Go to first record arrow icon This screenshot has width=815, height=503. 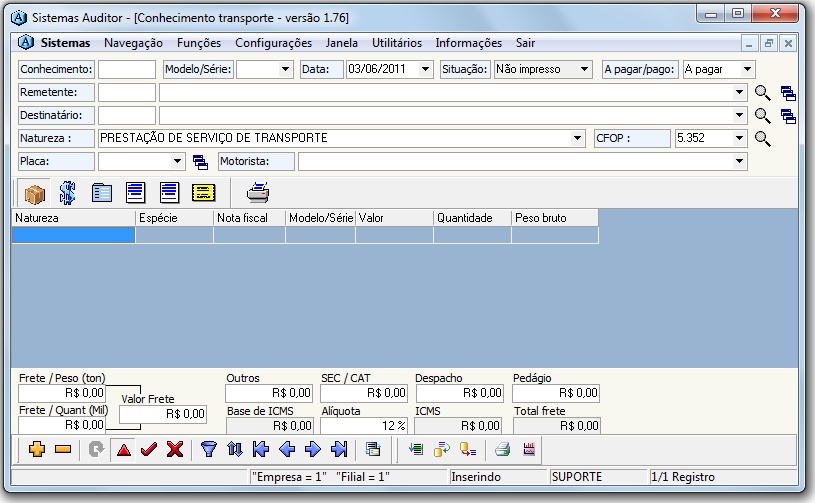click(x=261, y=449)
